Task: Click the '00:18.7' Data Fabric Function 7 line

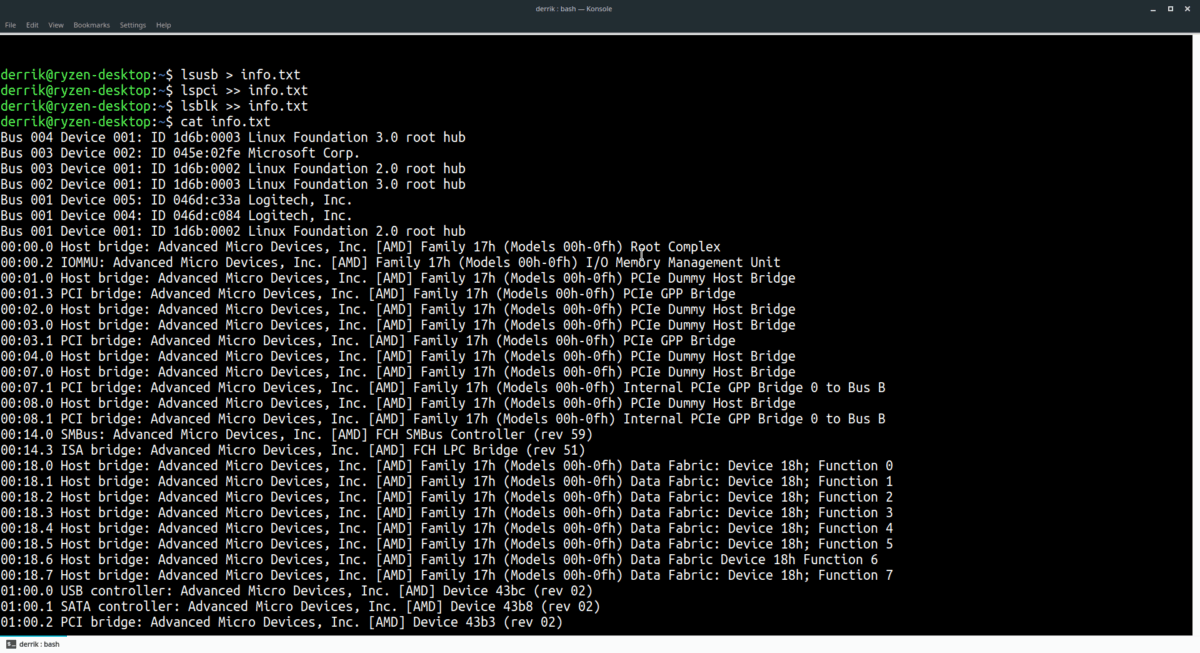Action: tap(447, 576)
